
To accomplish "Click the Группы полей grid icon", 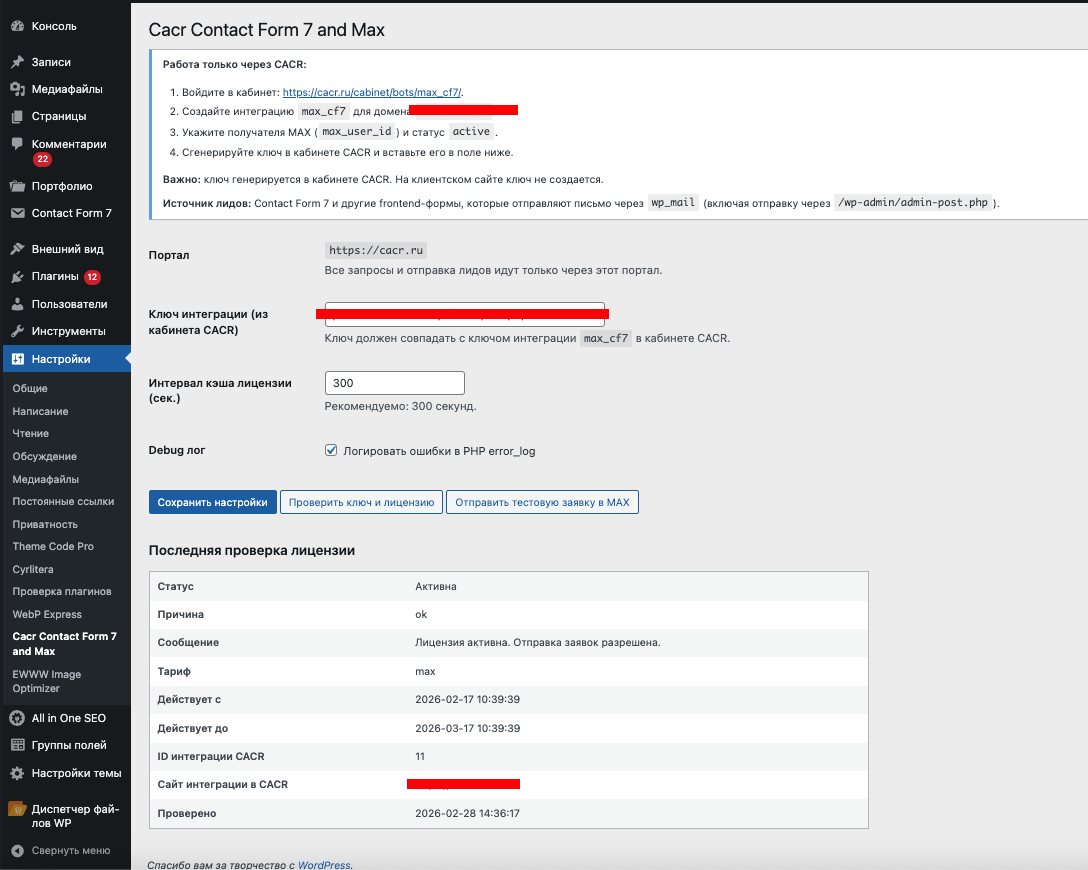I will pyautogui.click(x=17, y=745).
